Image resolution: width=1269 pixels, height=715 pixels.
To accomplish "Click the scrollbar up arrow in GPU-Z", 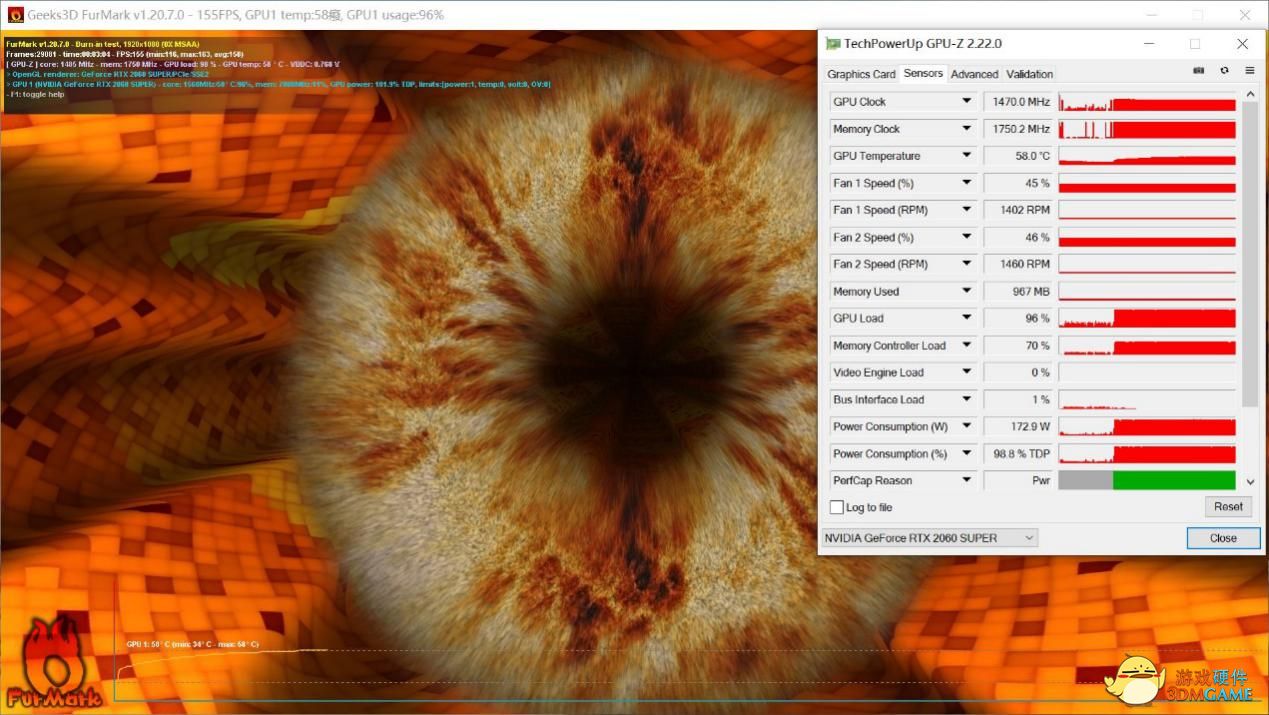I will [1250, 95].
